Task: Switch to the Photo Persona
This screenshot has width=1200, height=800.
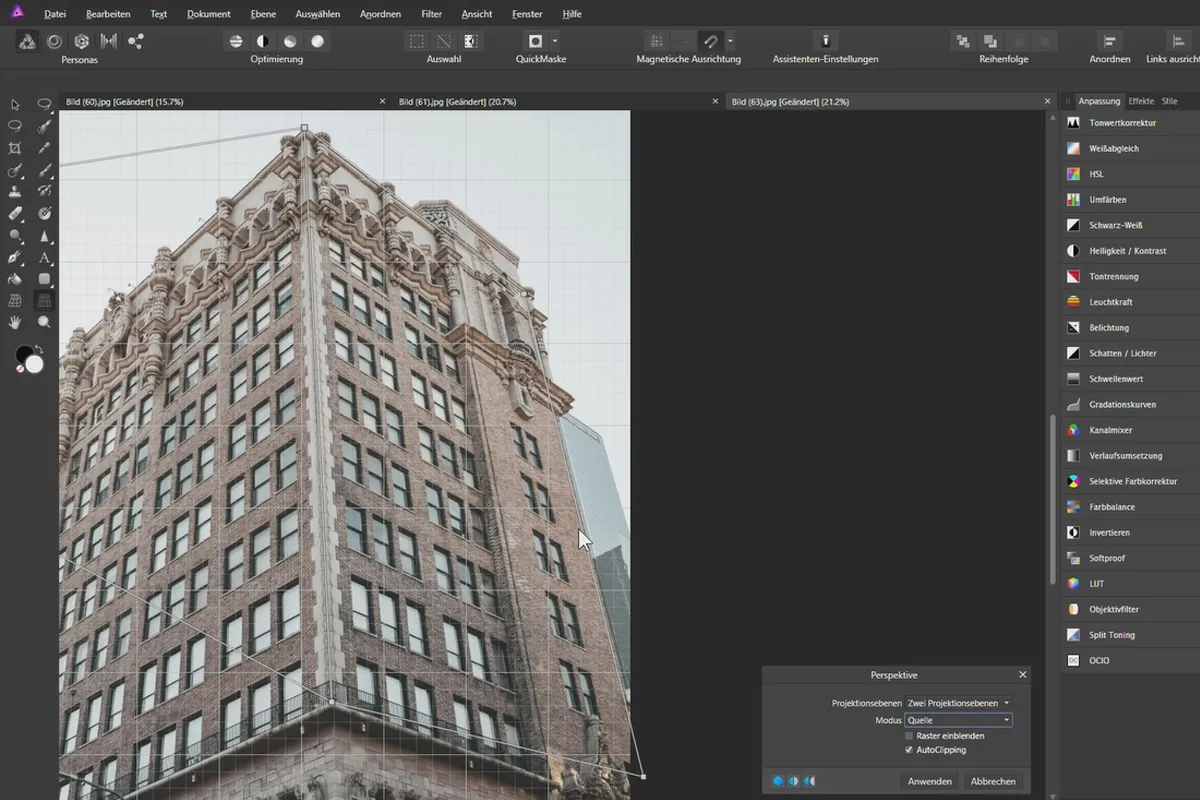Action: tap(27, 41)
